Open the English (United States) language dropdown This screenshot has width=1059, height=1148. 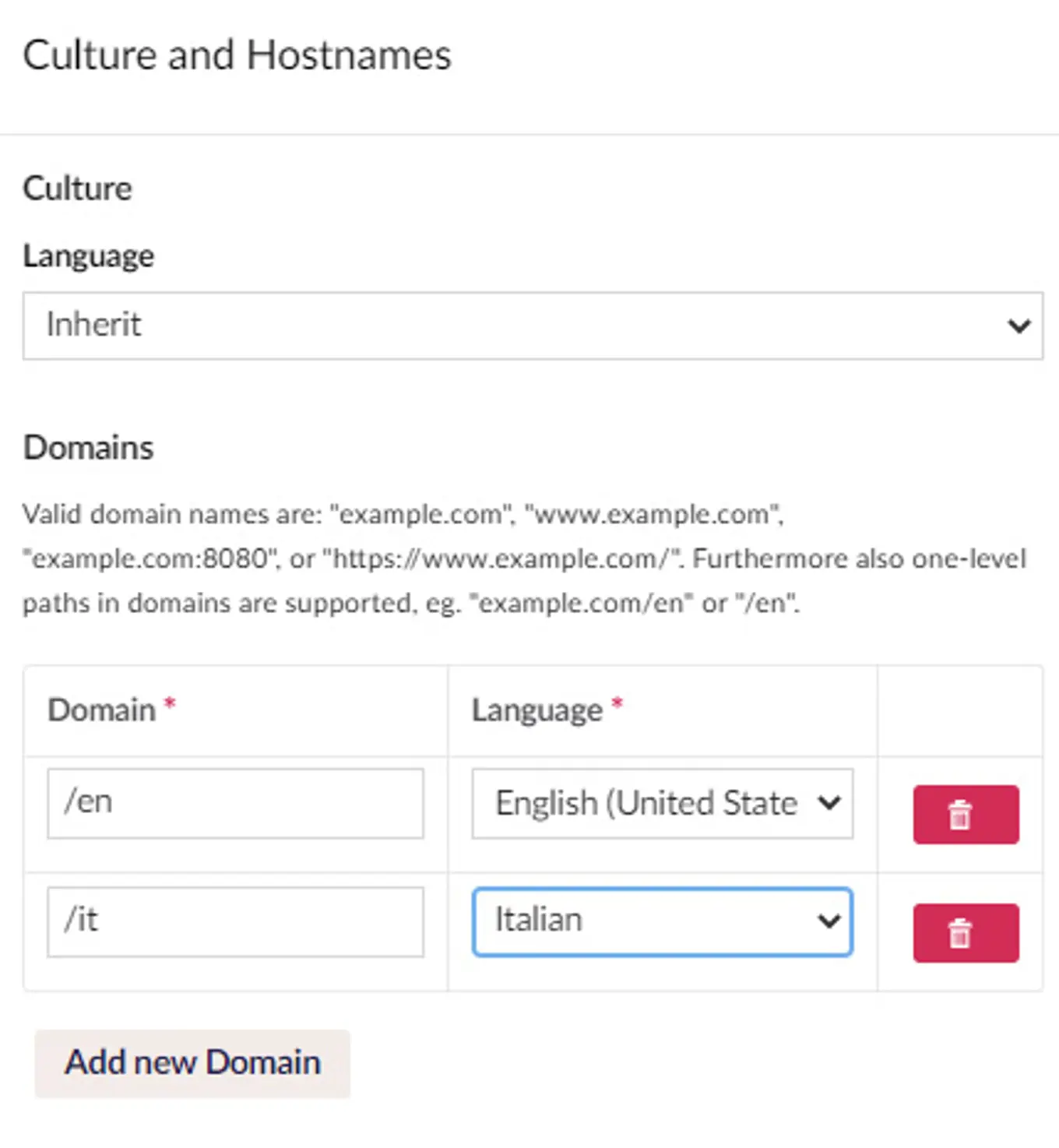pos(662,803)
